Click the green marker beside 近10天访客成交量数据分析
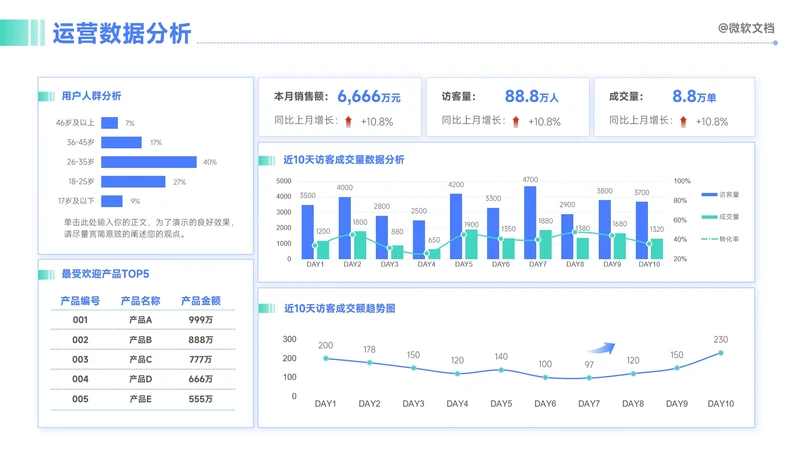This screenshot has height=450, width=800. [267, 159]
